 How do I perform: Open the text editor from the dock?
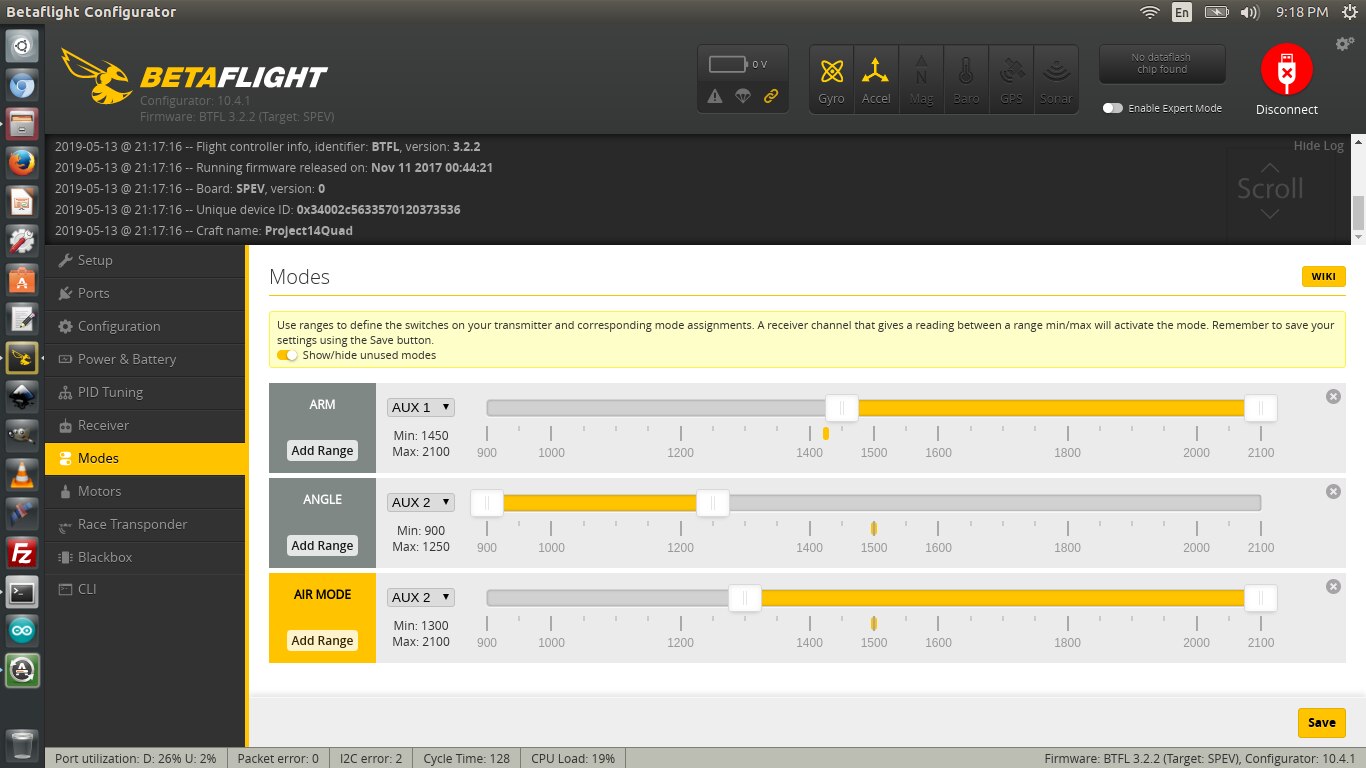tap(22, 318)
